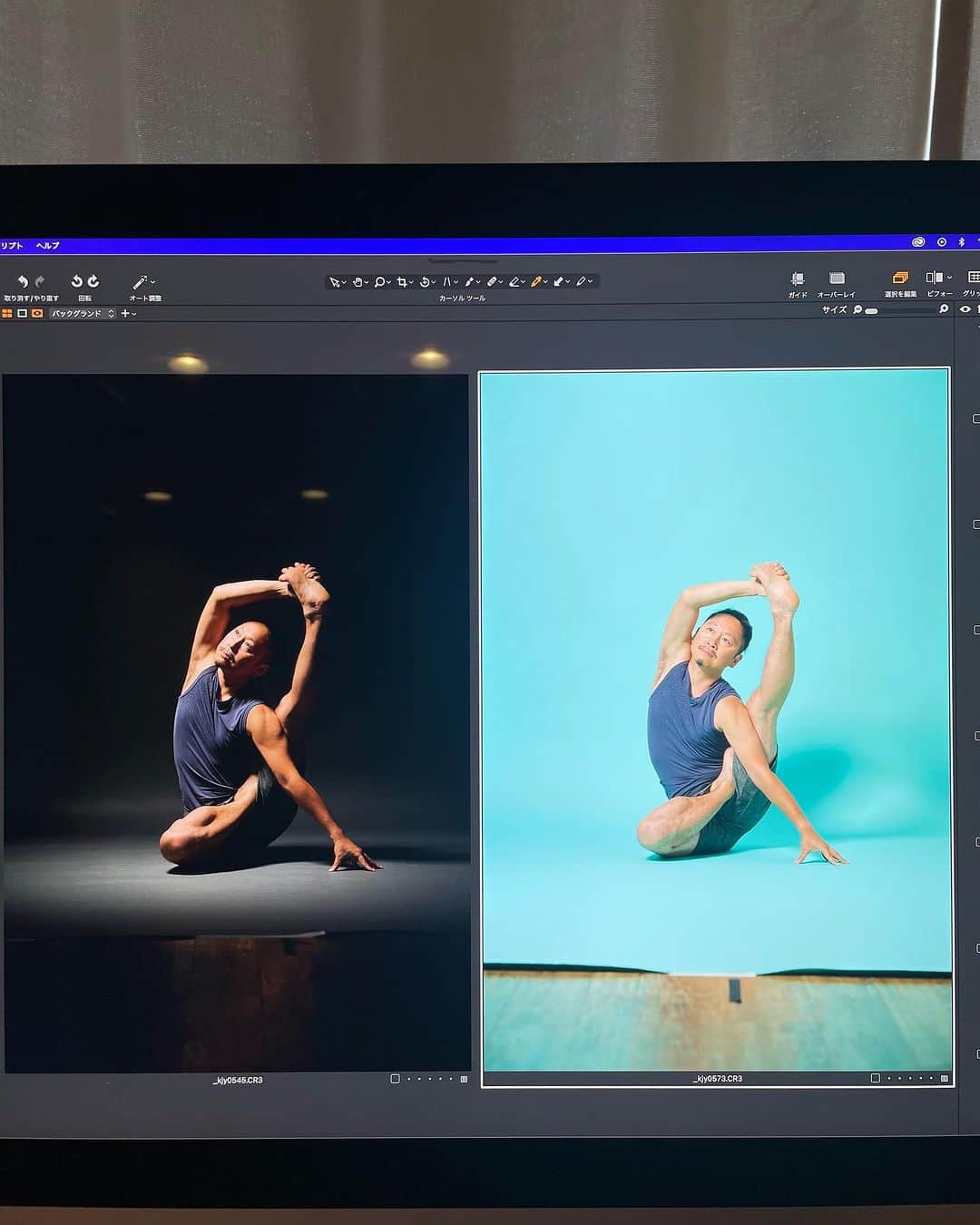The height and width of the screenshot is (1225, 980).
Task: Click the Edit Selected (選択を編集) icon
Action: 900,278
